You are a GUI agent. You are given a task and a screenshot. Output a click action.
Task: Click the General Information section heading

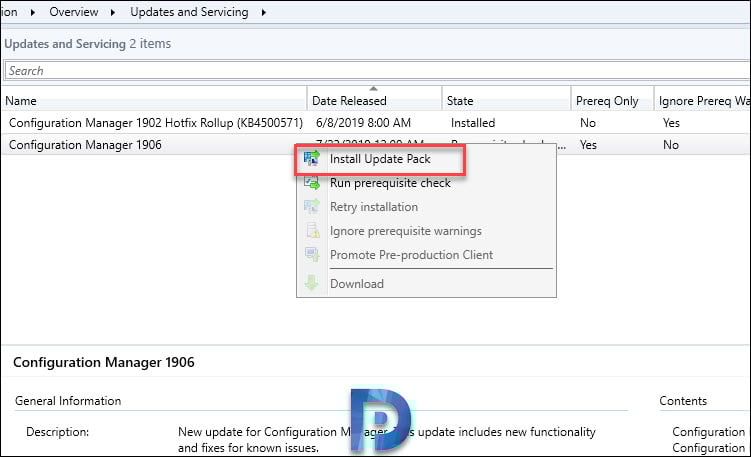(68, 400)
